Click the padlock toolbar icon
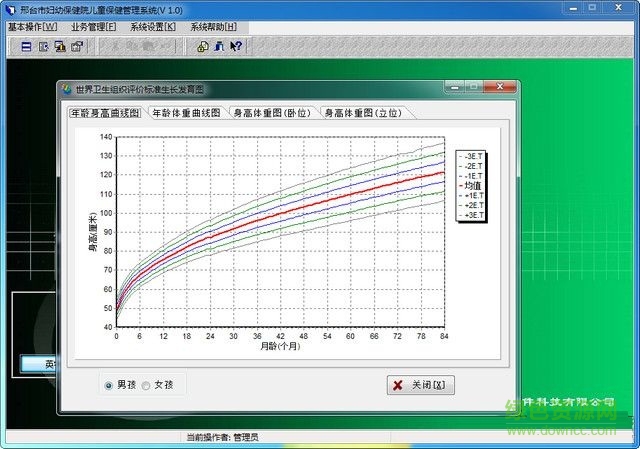 (x=202, y=47)
